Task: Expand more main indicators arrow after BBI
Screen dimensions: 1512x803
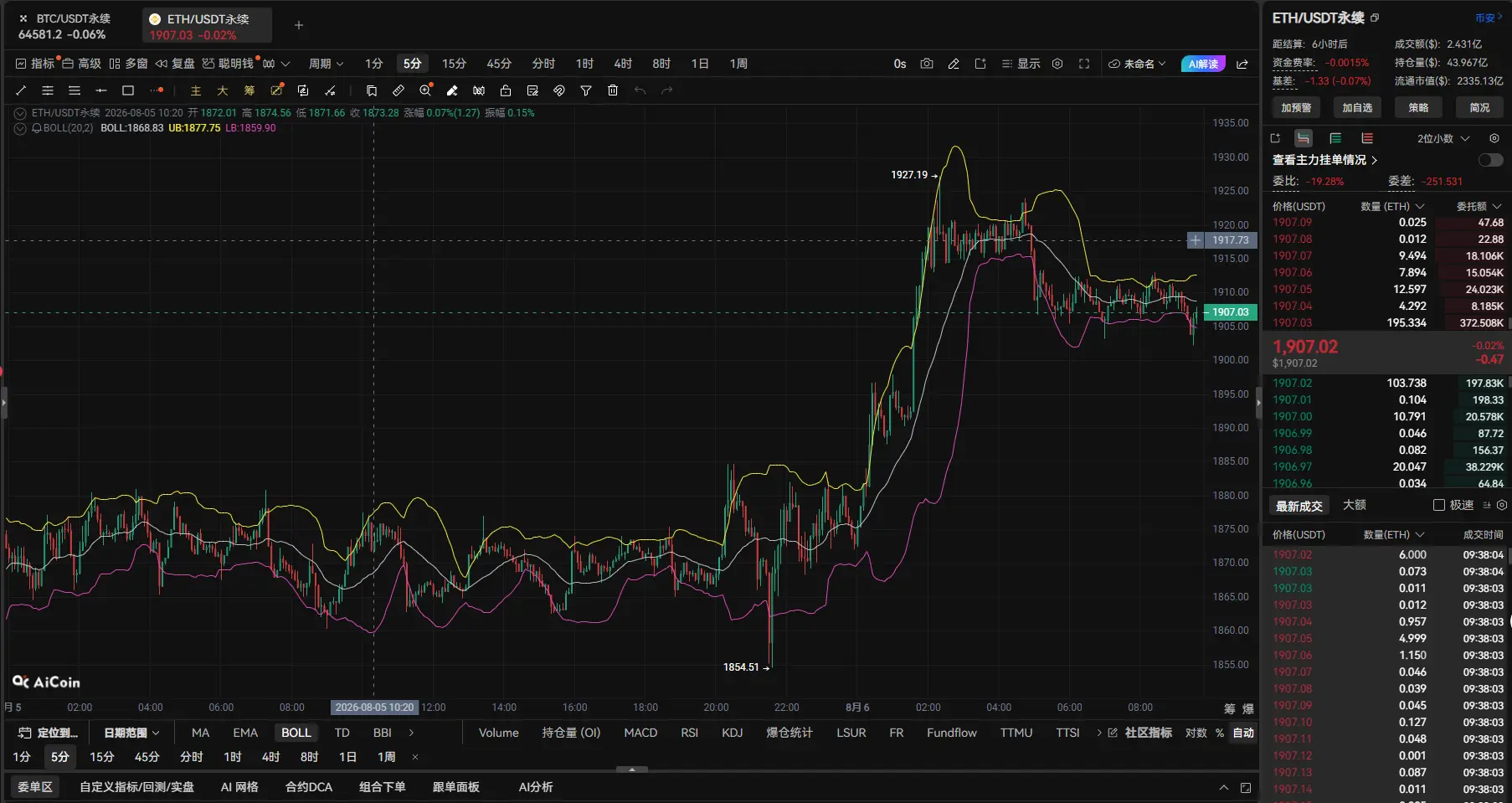Action: coord(411,733)
